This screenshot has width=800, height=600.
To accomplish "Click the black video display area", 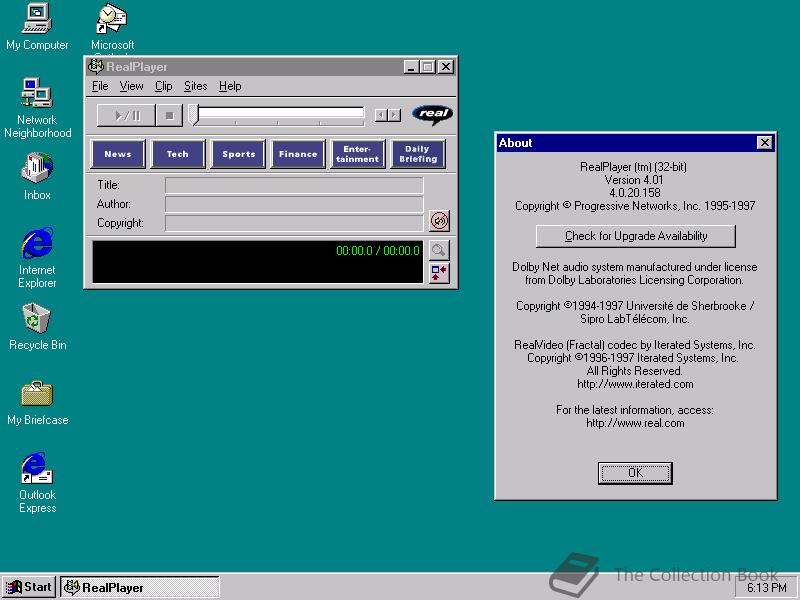I will click(258, 262).
